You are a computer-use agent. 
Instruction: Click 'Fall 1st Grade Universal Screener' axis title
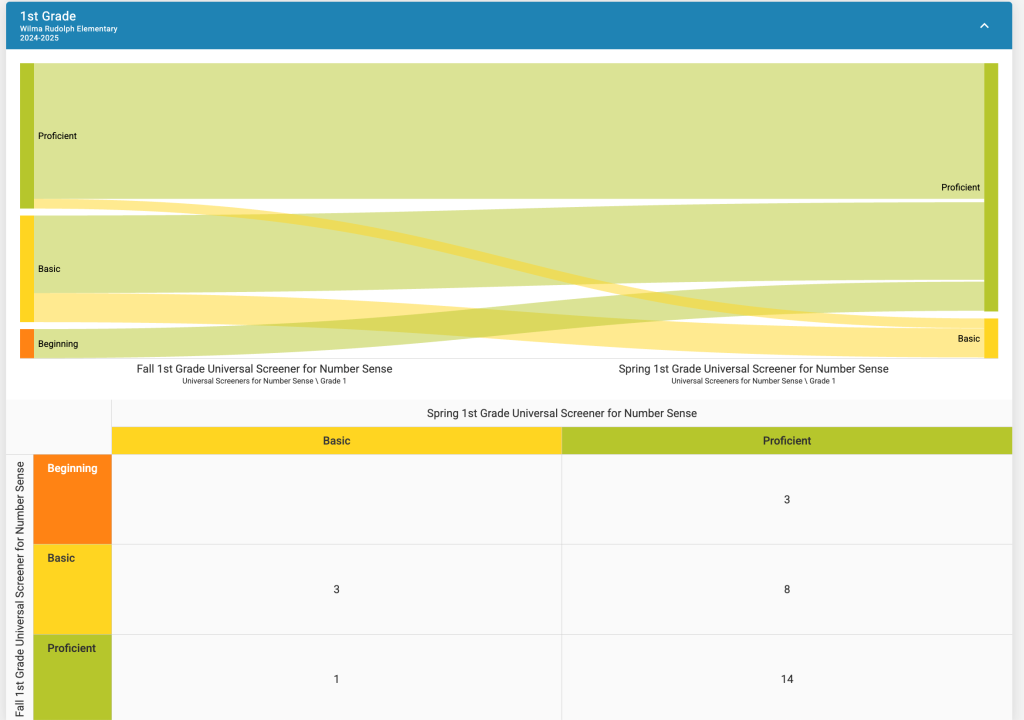coord(264,368)
